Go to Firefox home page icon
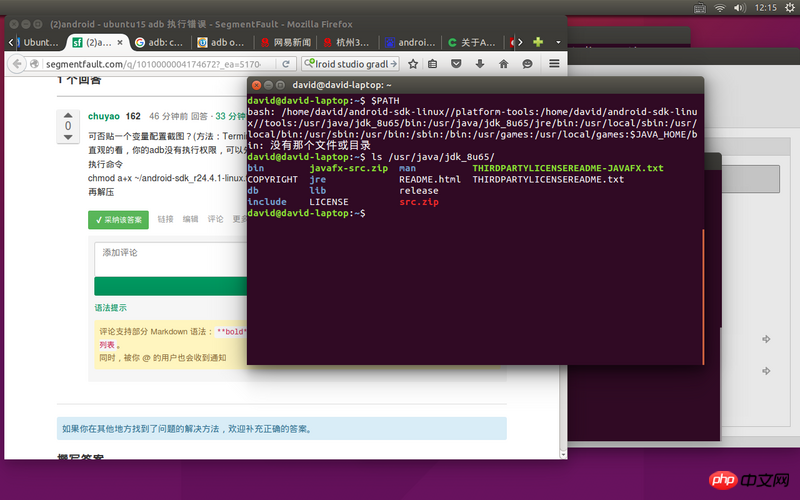The height and width of the screenshot is (500, 800). click(x=504, y=64)
